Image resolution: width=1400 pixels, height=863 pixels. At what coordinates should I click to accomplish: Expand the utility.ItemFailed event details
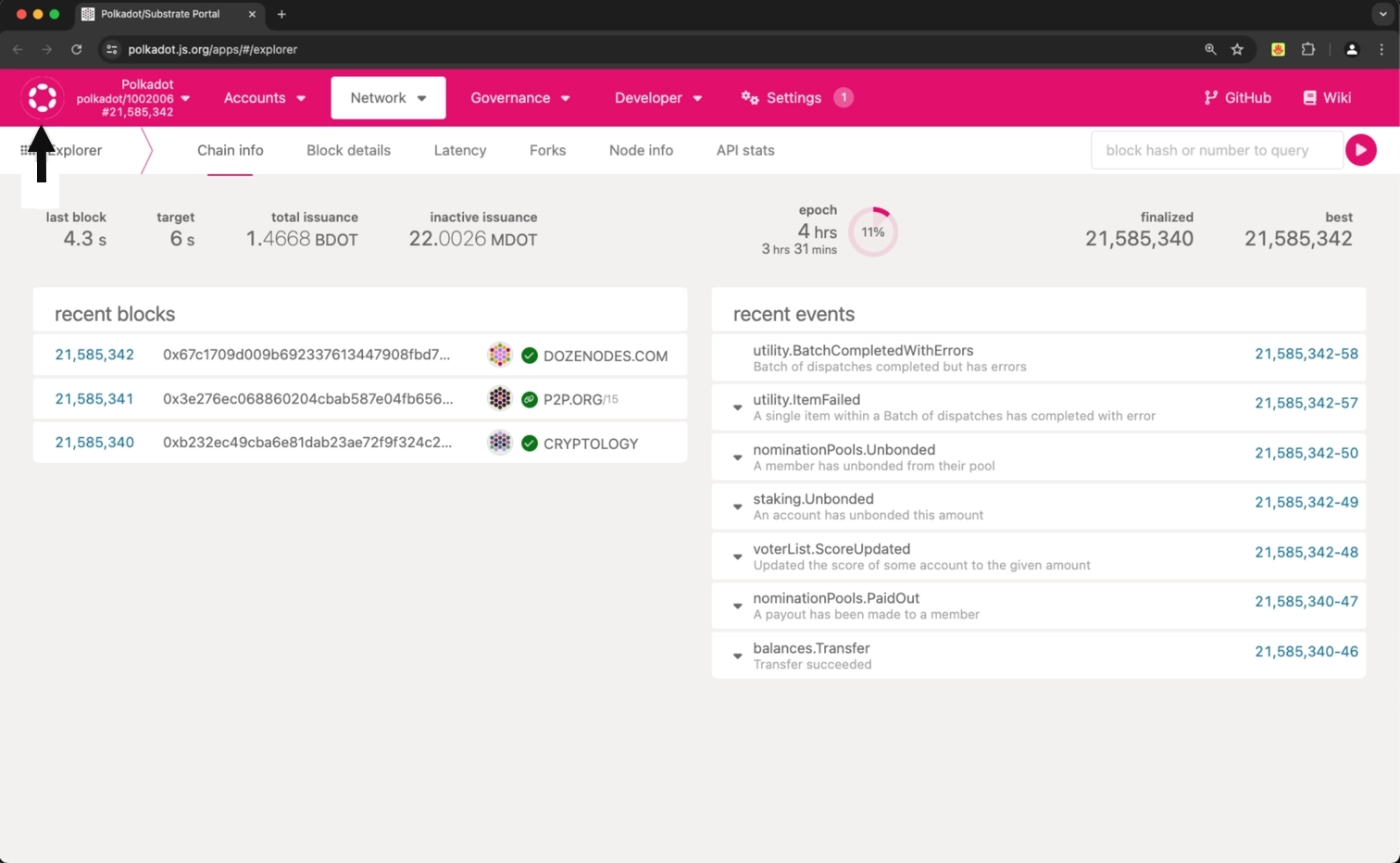(x=738, y=407)
